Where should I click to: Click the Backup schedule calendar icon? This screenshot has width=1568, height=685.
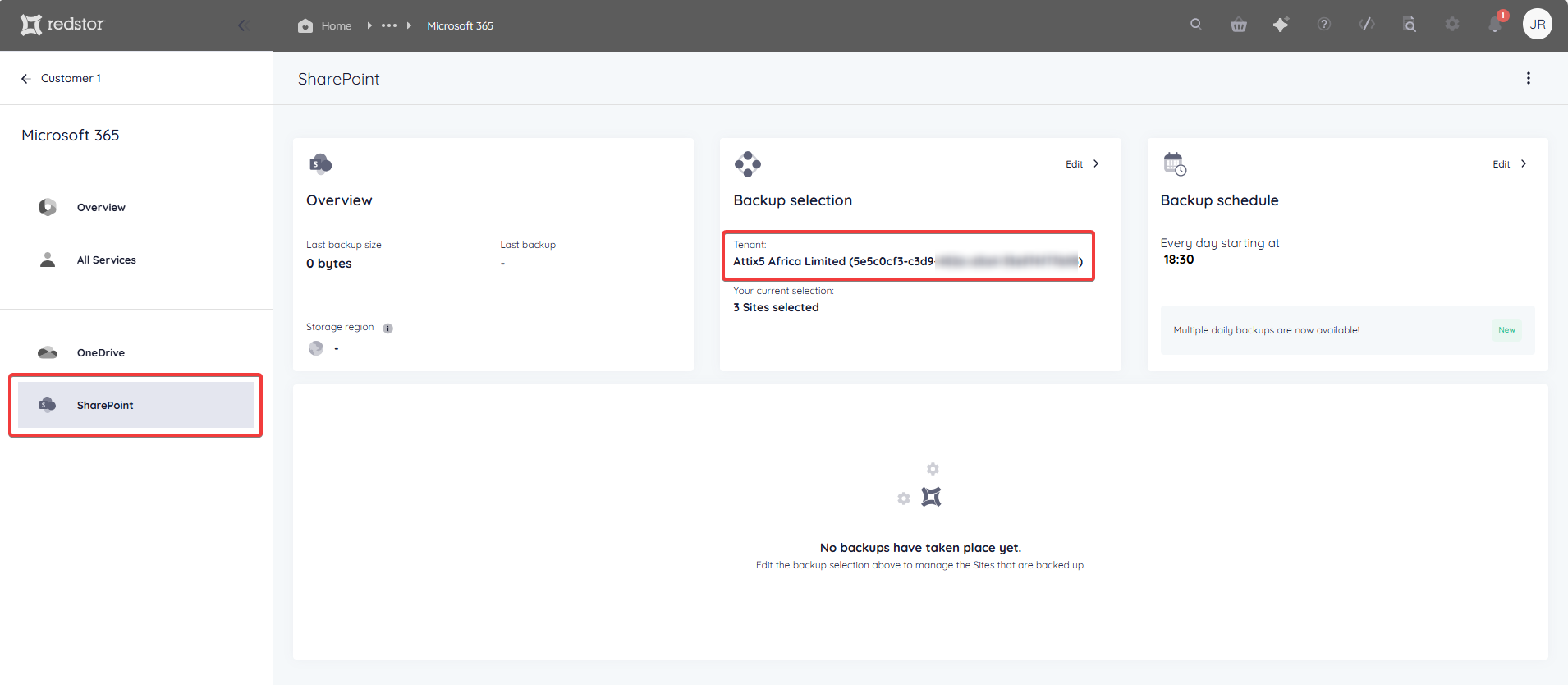1175,164
